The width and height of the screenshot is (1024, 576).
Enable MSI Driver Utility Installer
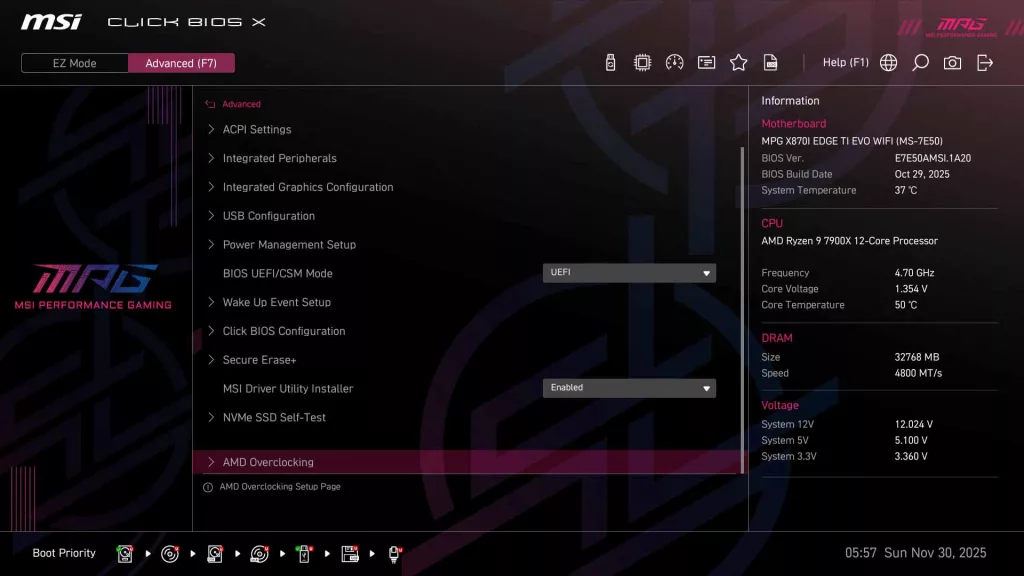629,388
